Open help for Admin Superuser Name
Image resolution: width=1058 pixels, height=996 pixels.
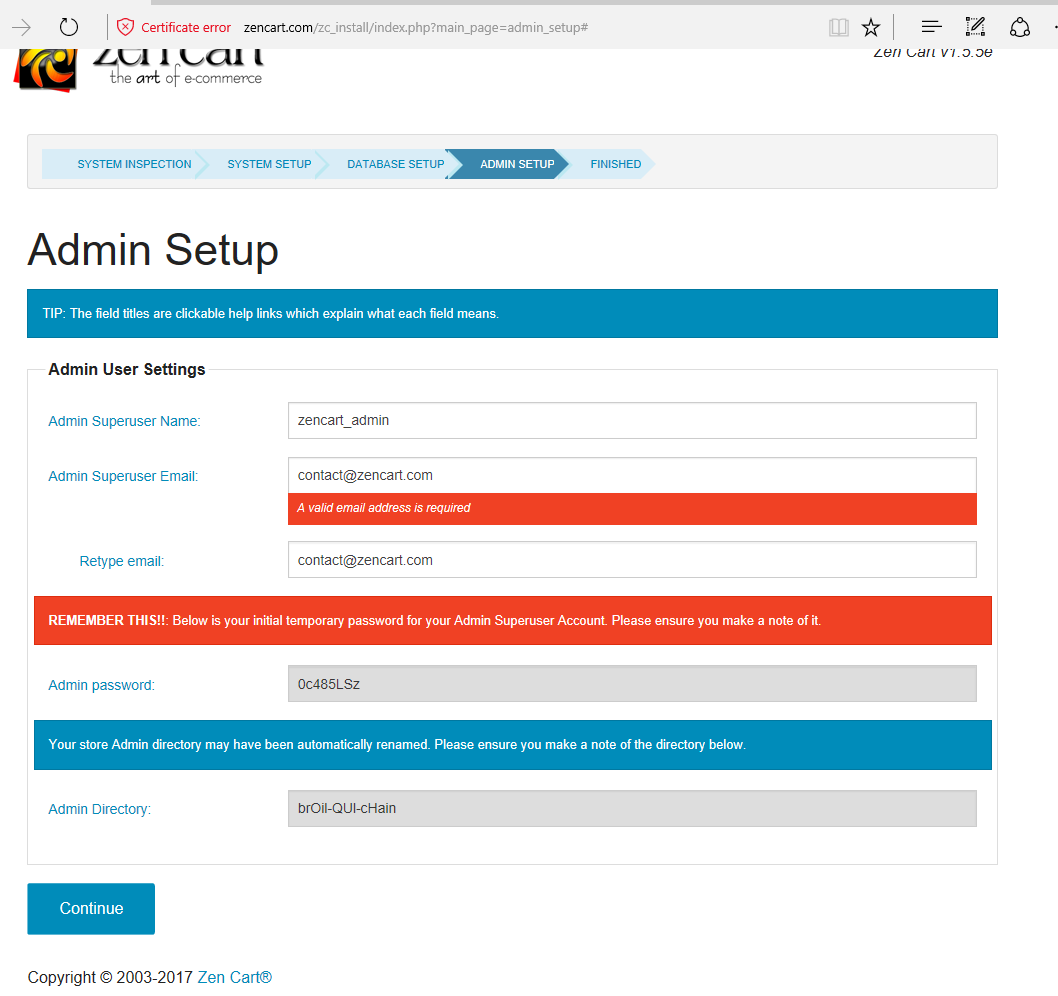(x=124, y=421)
